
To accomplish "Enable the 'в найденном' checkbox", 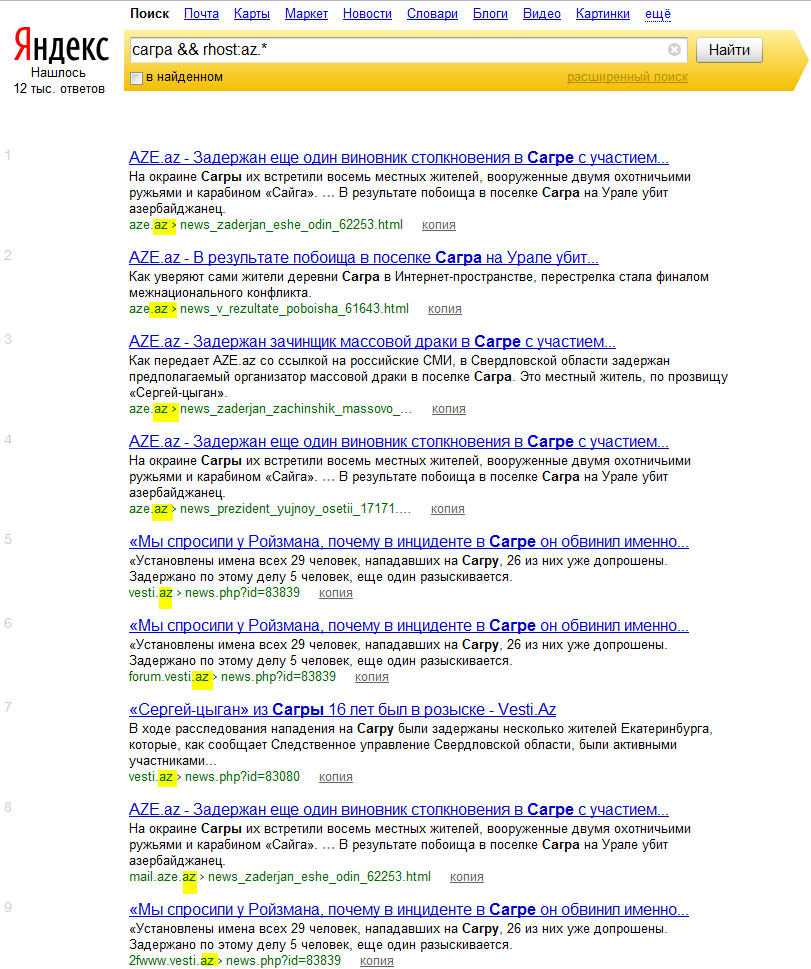I will click(x=136, y=78).
